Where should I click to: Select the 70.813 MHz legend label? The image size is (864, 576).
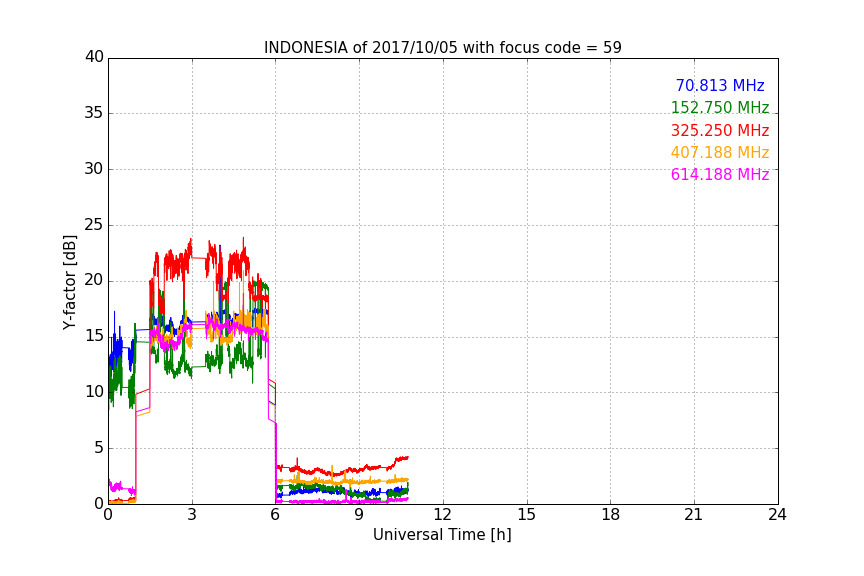point(720,85)
